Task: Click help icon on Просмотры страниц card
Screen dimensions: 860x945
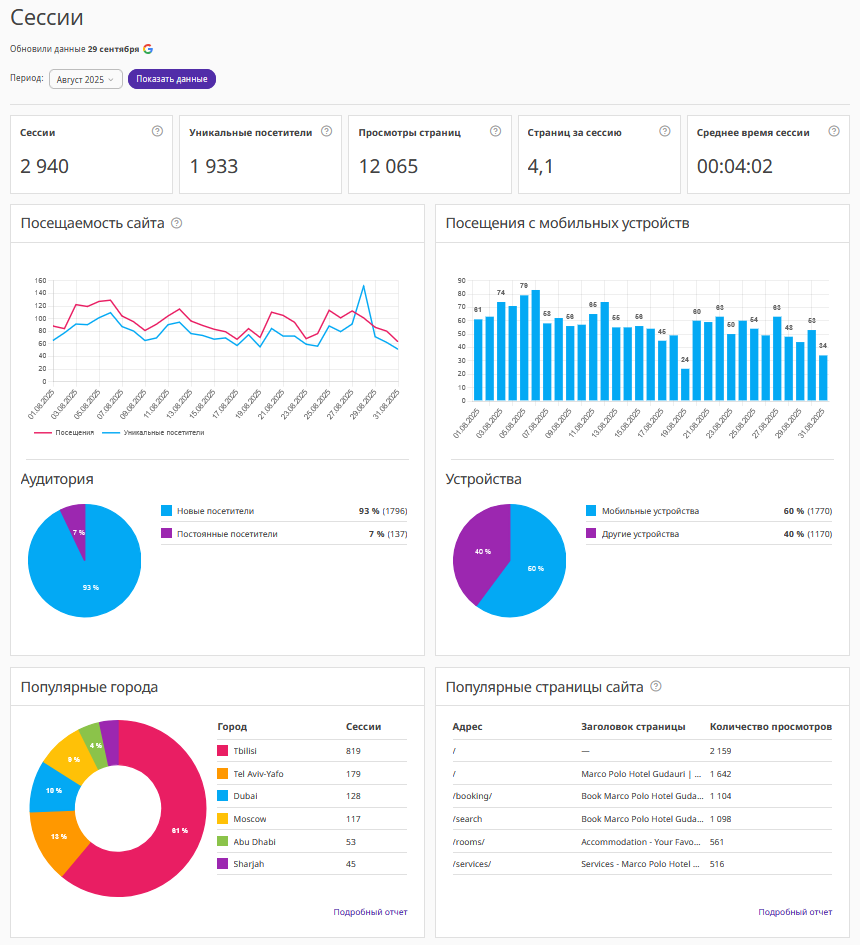Action: pos(495,131)
